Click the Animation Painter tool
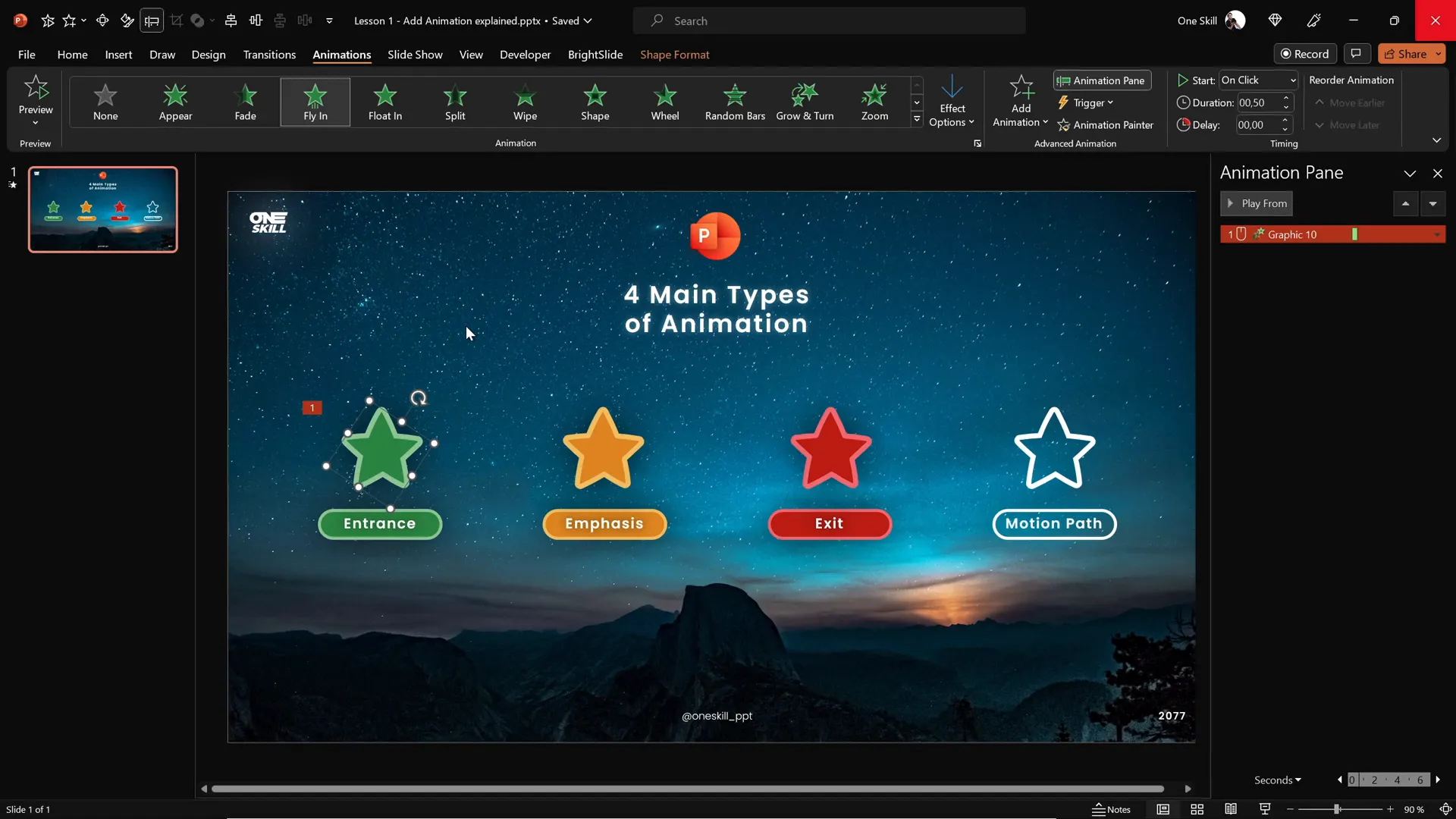 click(1106, 125)
